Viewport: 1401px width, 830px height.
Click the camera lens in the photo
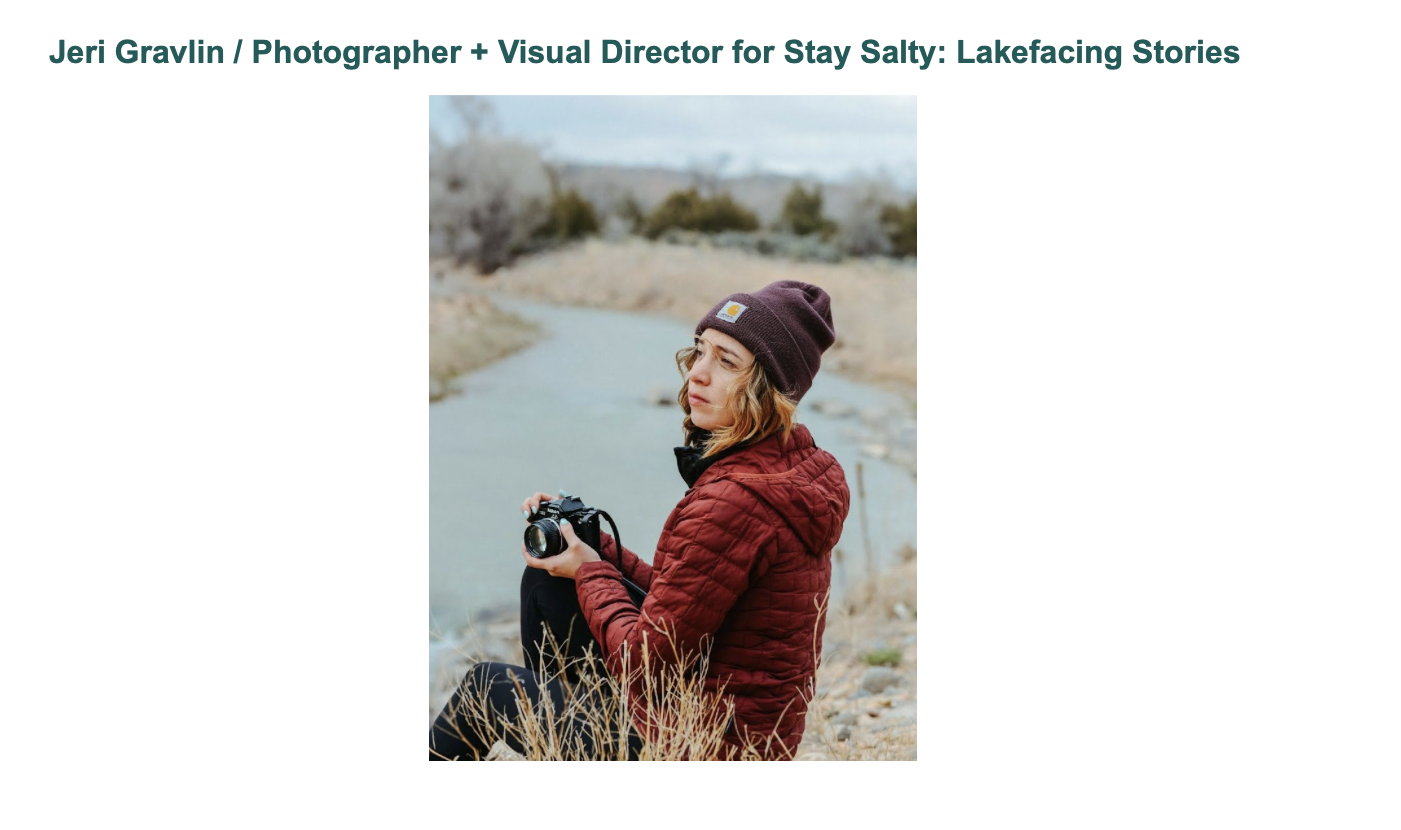click(x=542, y=538)
